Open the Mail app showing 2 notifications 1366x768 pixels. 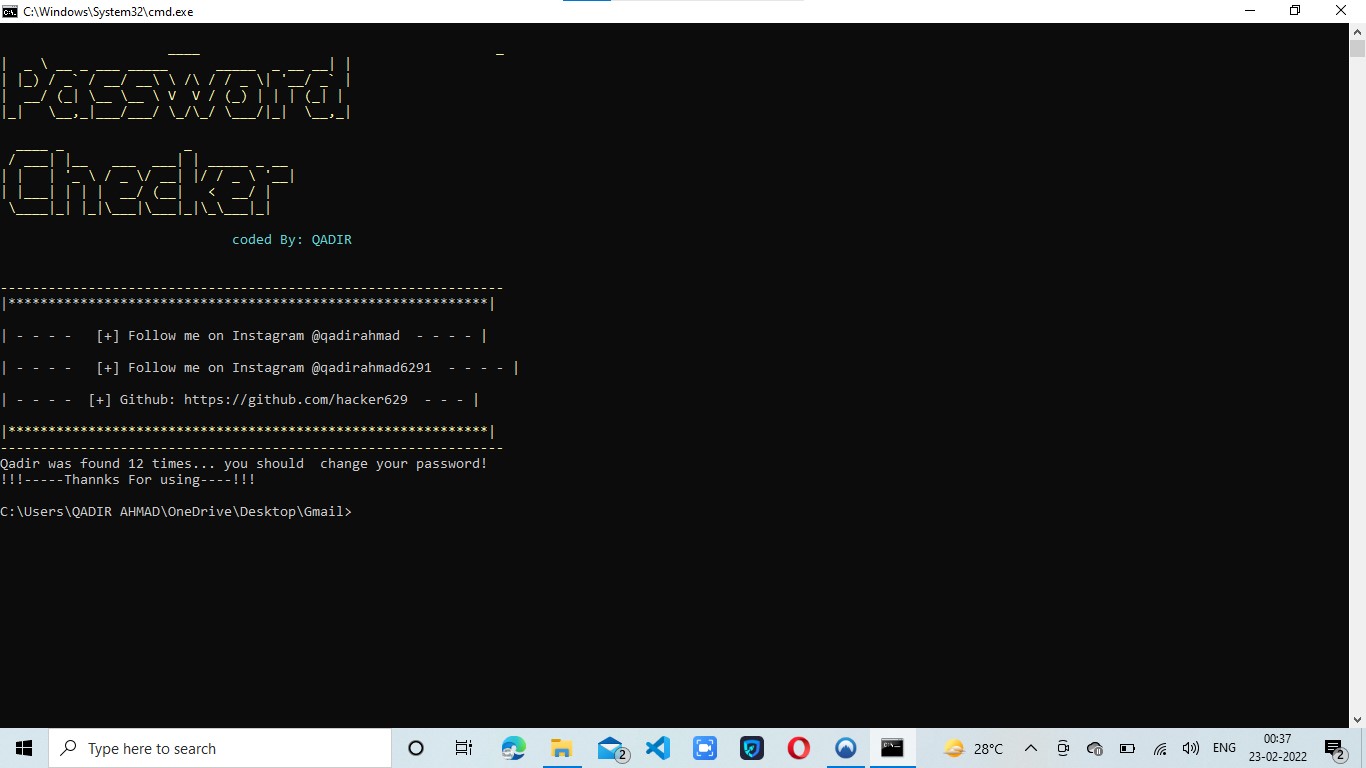click(611, 748)
